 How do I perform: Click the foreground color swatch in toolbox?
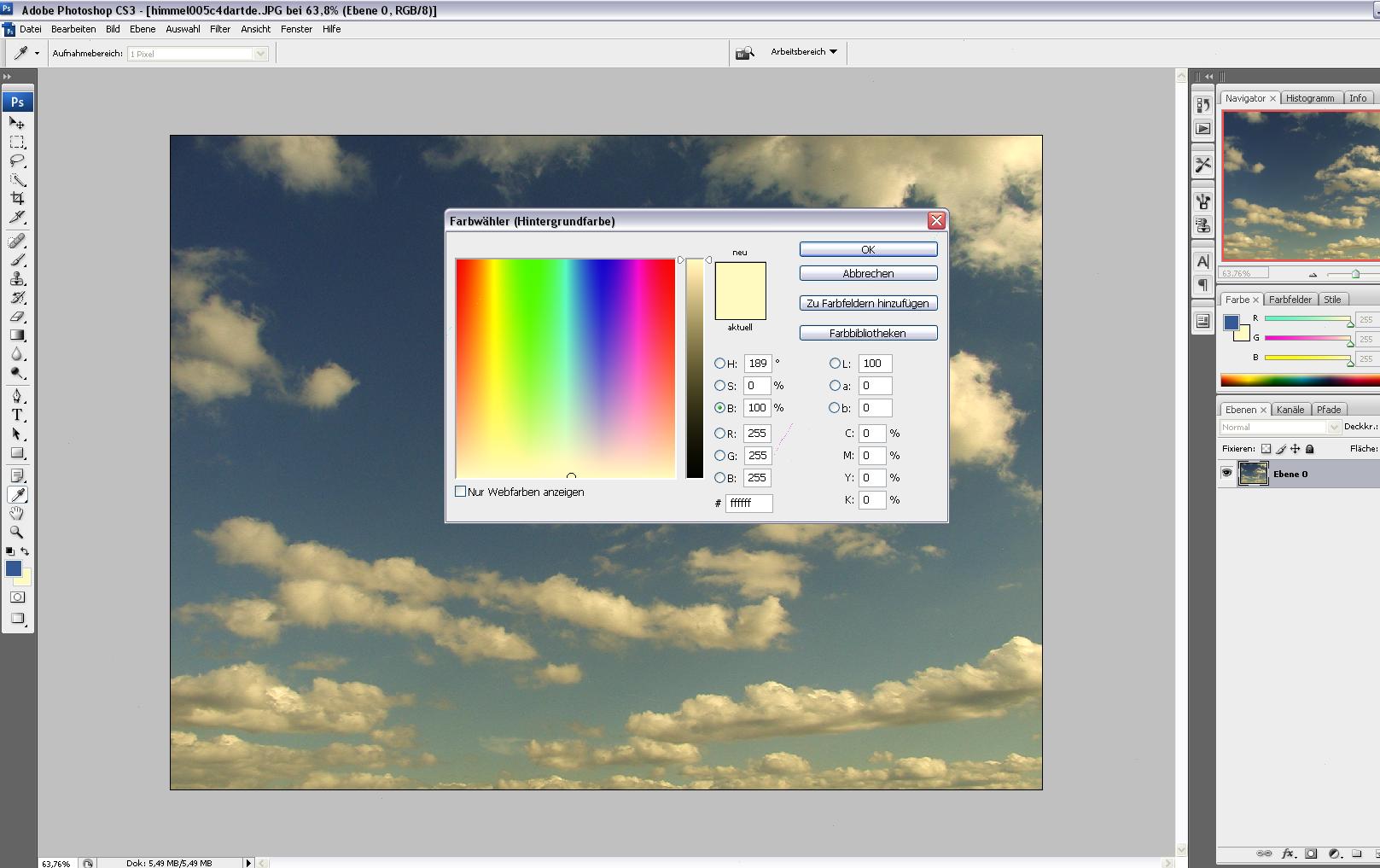tap(13, 568)
